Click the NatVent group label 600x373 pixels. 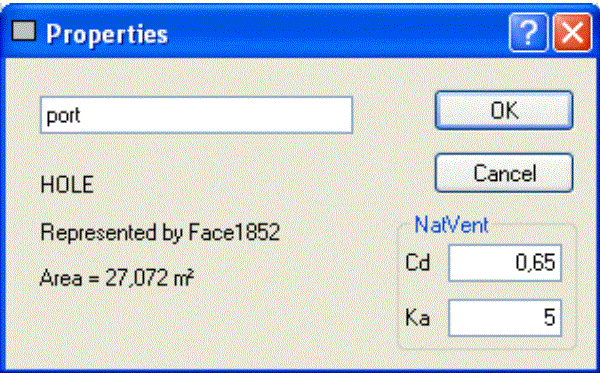coord(451,225)
